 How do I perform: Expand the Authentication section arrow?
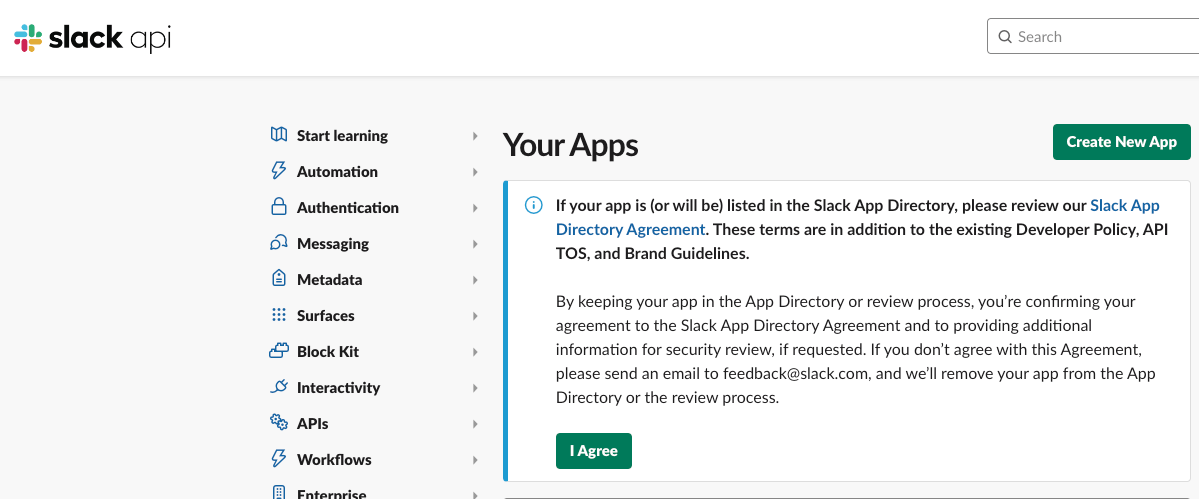[x=475, y=208]
